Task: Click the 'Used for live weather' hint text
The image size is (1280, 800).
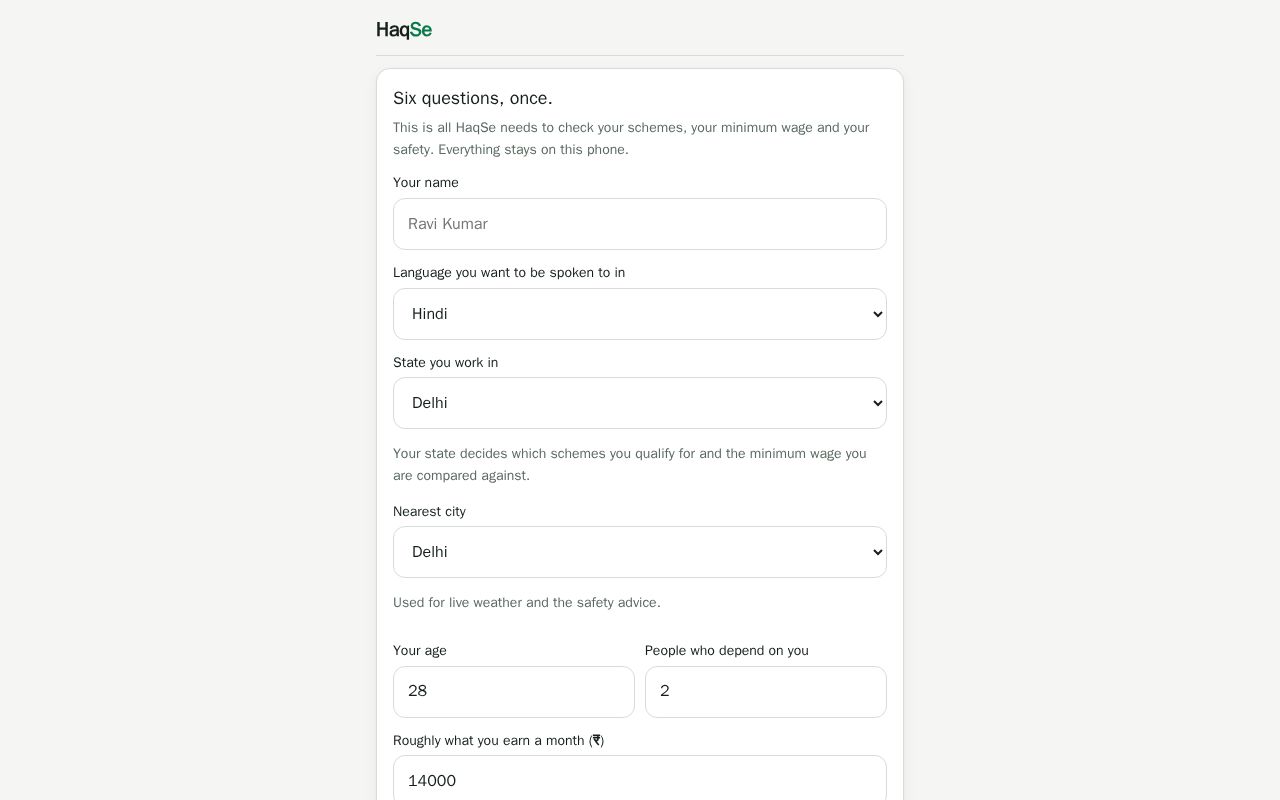Action: pyautogui.click(x=527, y=603)
